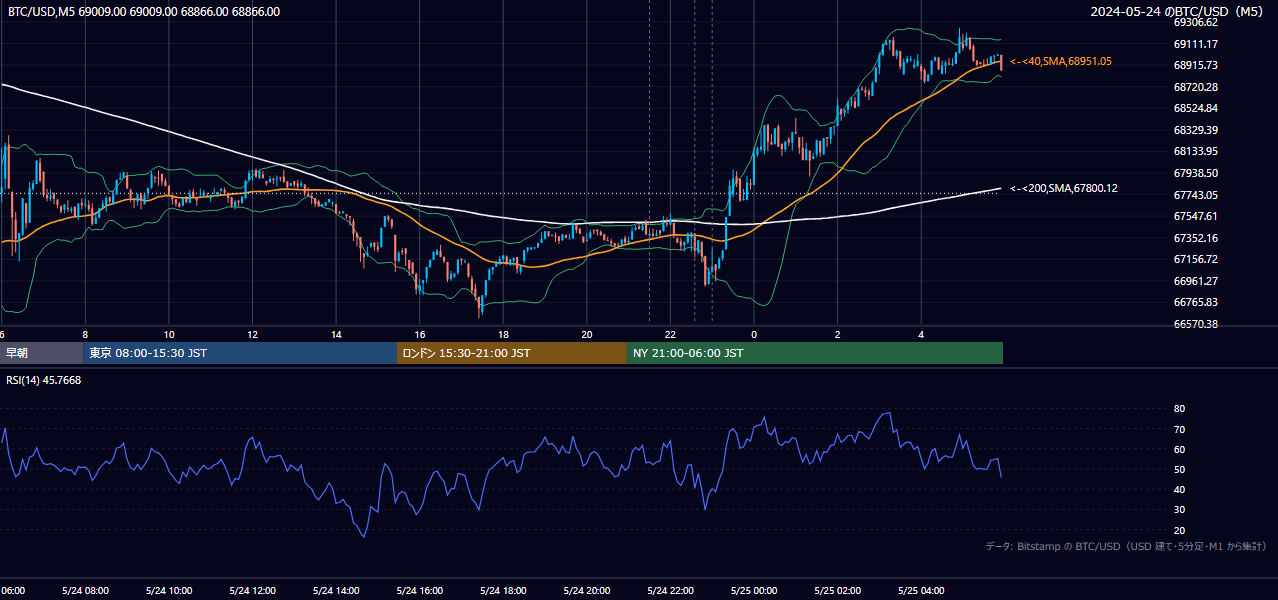Click the BTC/USD,M5 OHLC header text
This screenshot has height=600, width=1278.
(144, 12)
